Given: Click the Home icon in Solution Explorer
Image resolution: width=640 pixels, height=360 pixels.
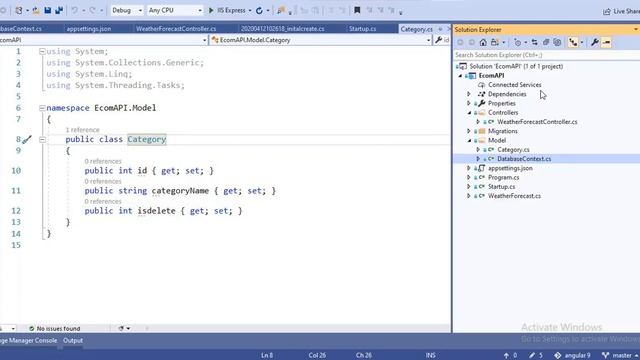Looking at the screenshot, I should (483, 42).
